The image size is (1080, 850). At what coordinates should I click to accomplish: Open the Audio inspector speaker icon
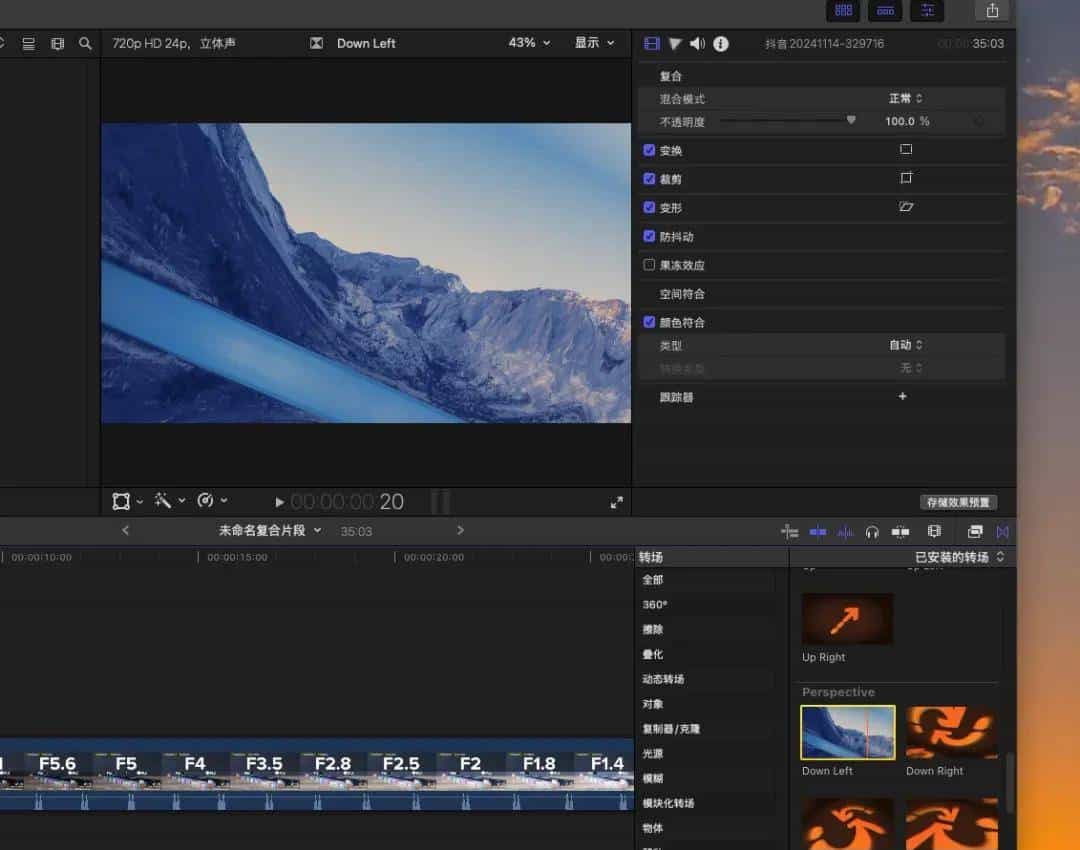(x=697, y=43)
